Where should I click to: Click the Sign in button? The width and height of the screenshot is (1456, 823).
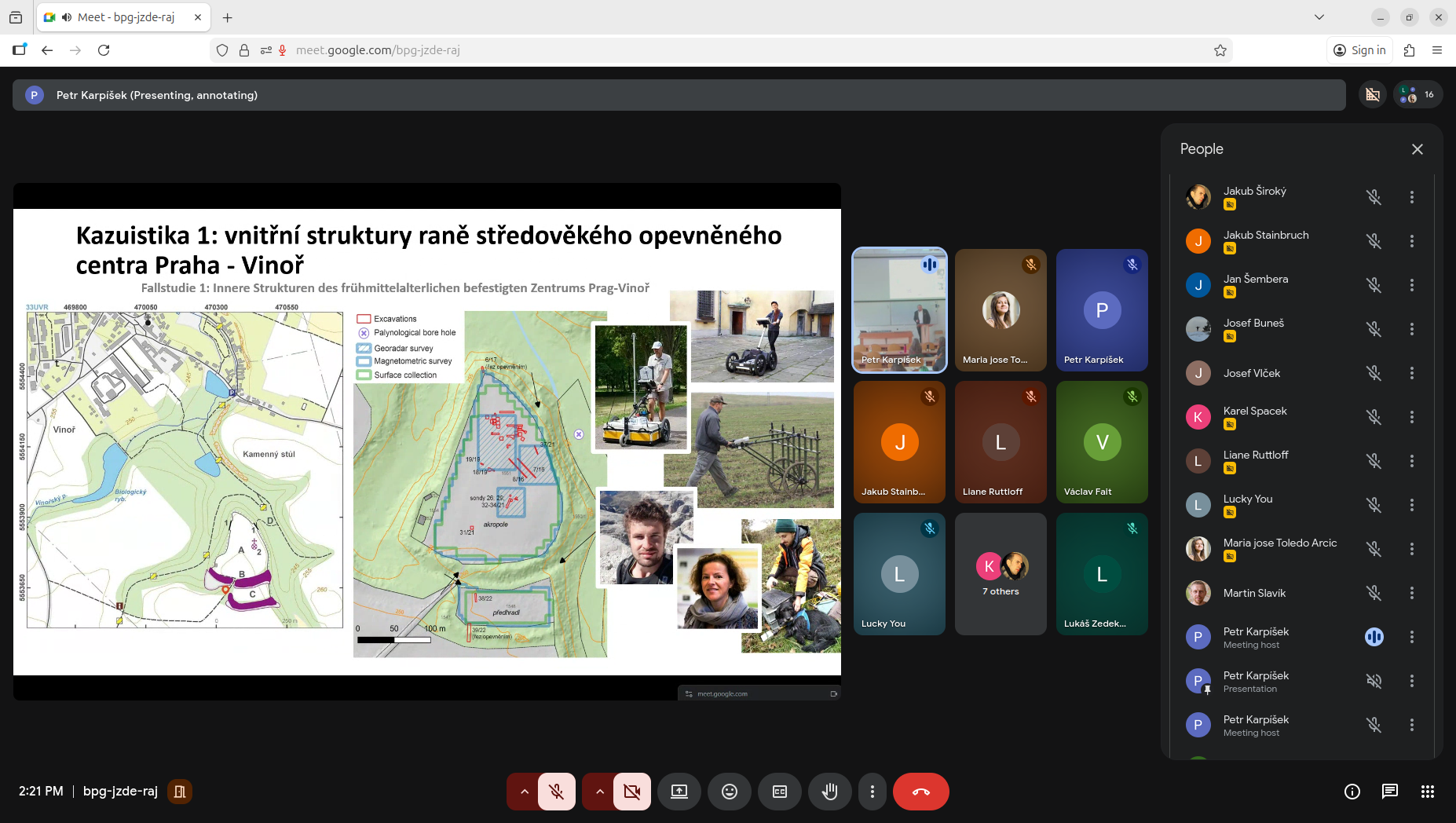(x=1359, y=50)
